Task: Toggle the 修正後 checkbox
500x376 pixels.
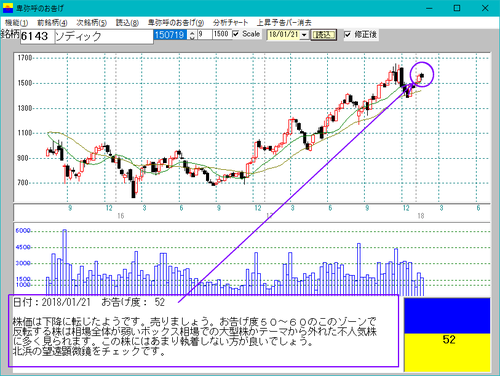Action: point(347,34)
